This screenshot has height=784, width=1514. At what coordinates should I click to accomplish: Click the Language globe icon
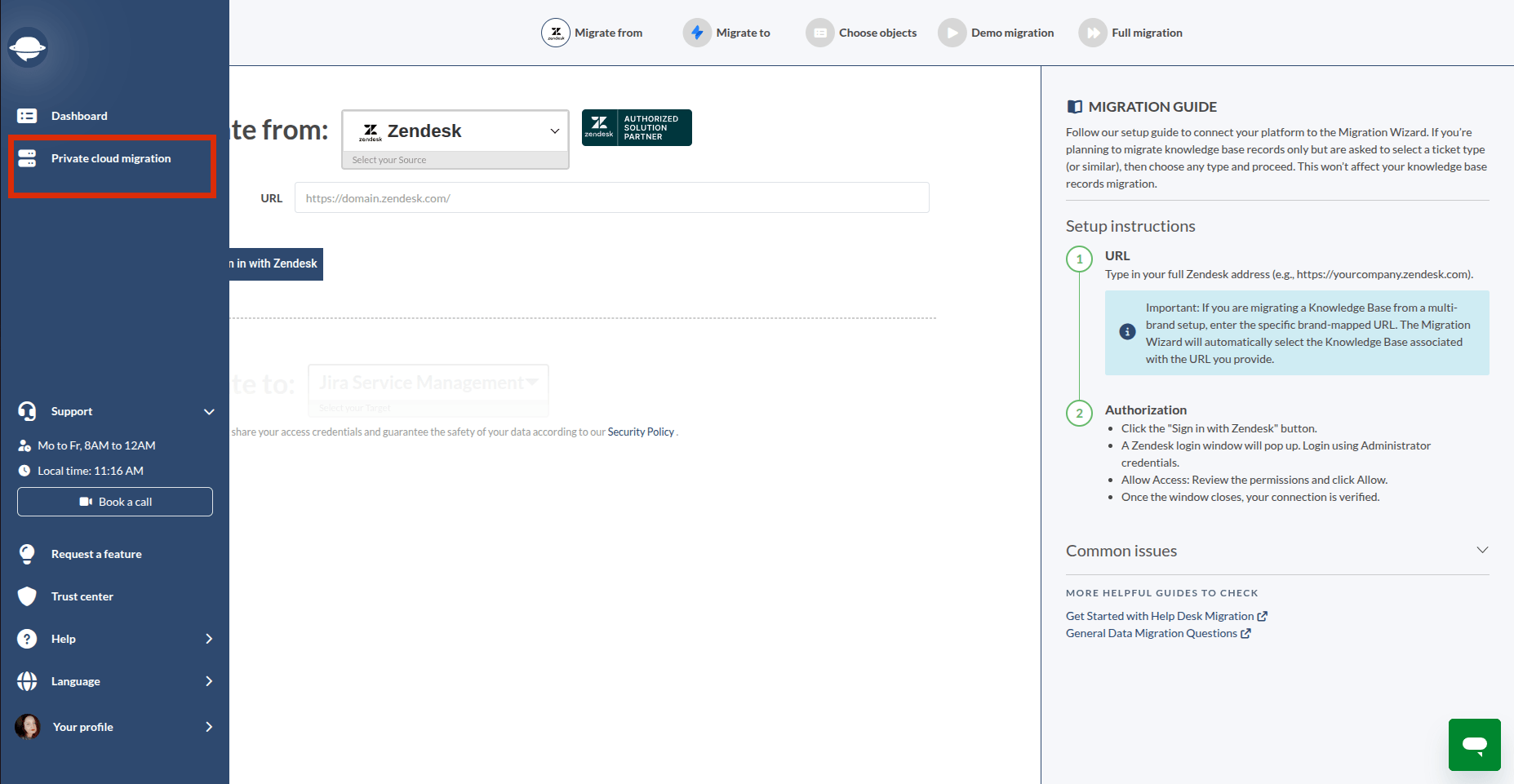pyautogui.click(x=27, y=681)
